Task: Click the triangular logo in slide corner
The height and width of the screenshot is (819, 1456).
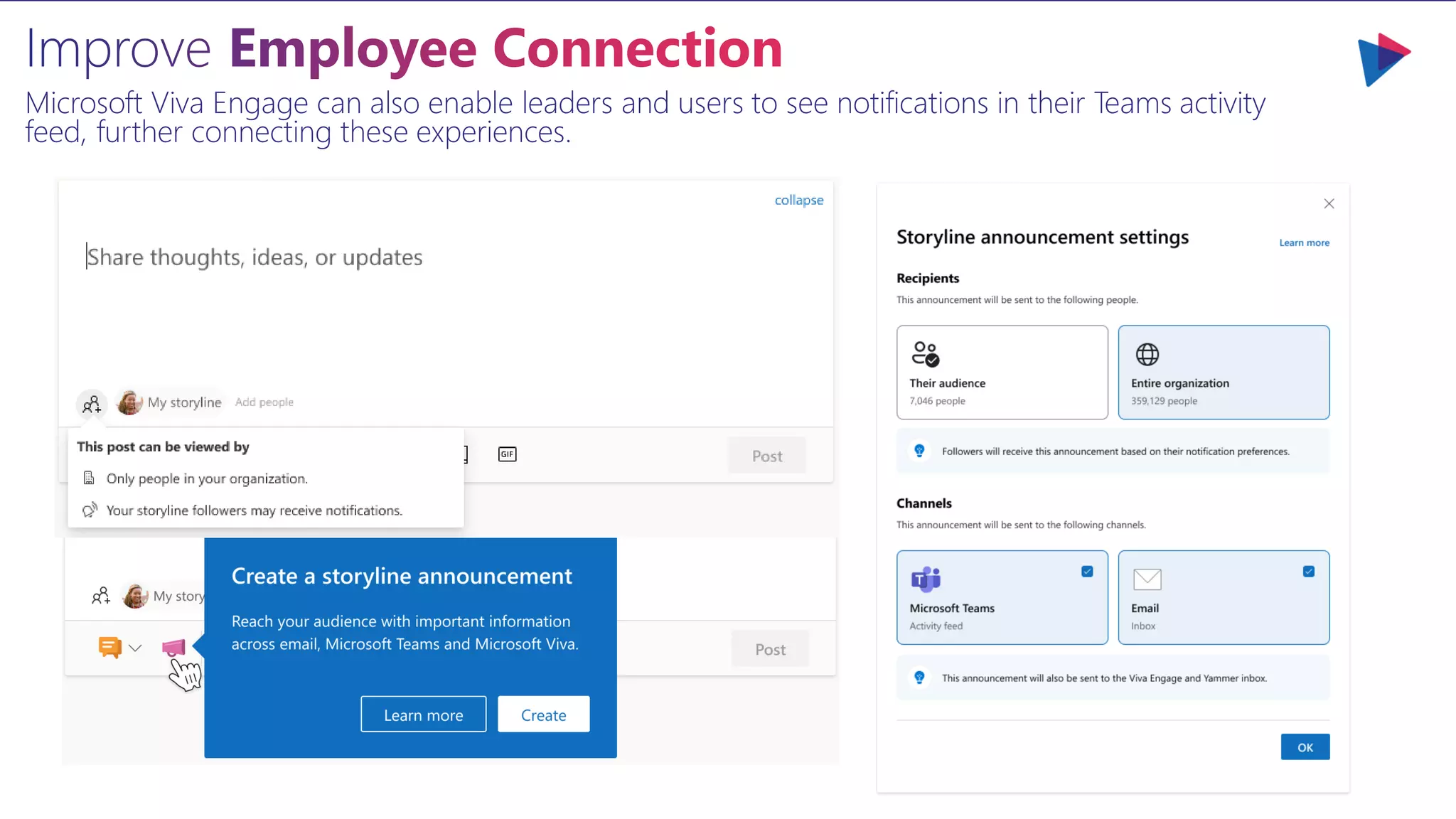Action: point(1383,59)
